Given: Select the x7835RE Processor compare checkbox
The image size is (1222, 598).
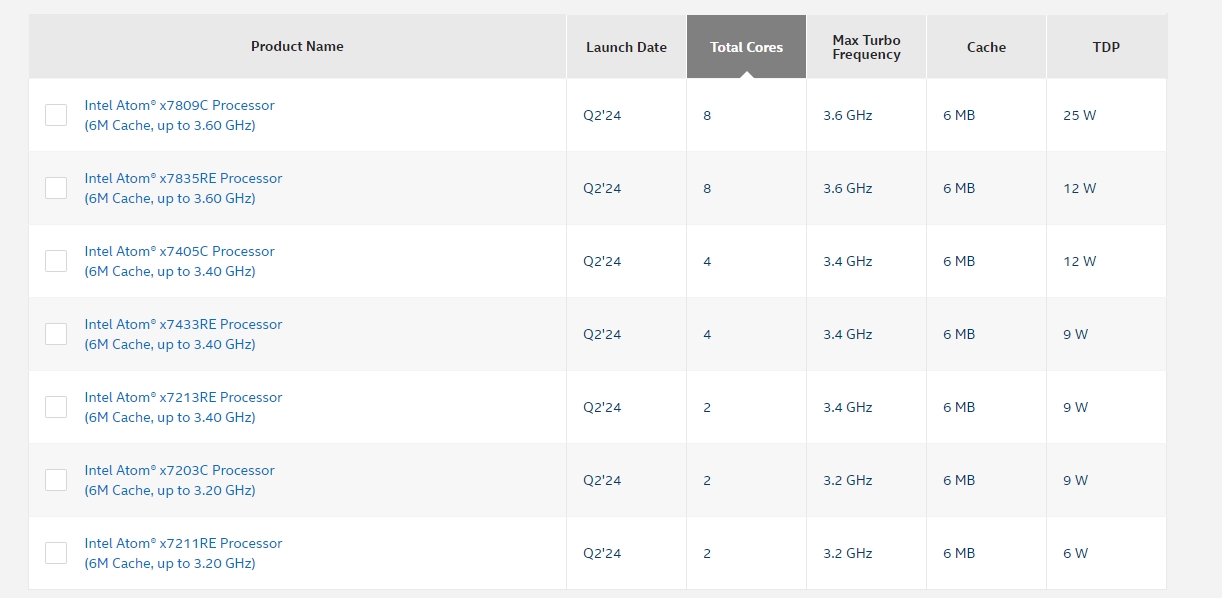Looking at the screenshot, I should click(x=56, y=188).
